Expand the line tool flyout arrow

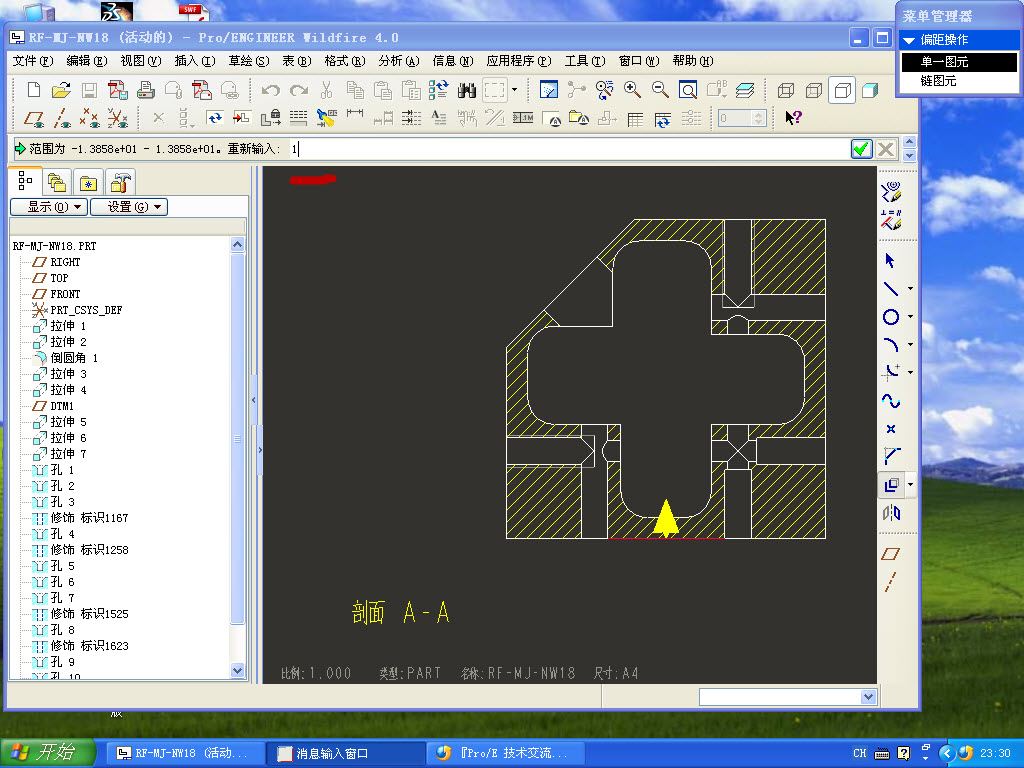pyautogui.click(x=910, y=289)
